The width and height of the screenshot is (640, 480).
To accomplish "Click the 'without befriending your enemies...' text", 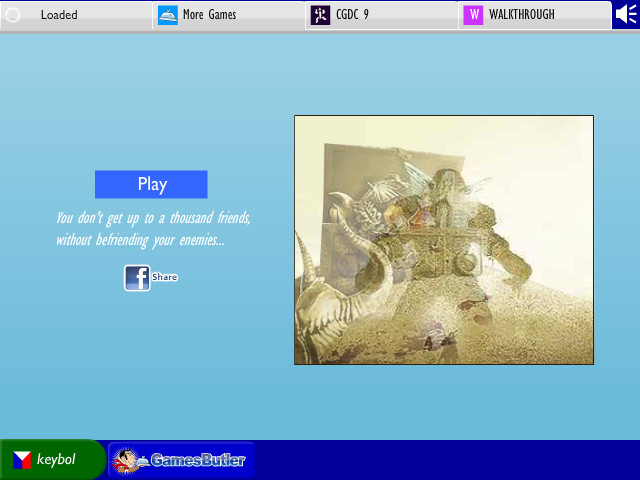I will point(140,240).
